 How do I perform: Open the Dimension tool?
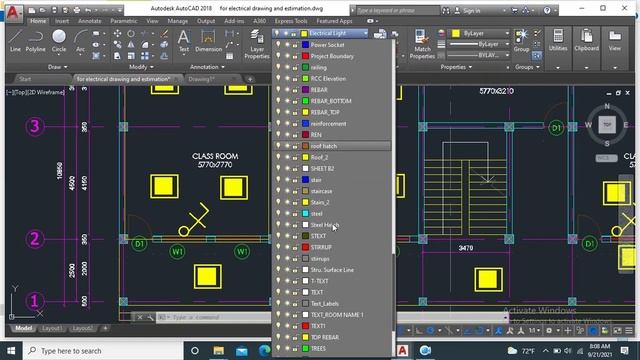click(x=208, y=41)
